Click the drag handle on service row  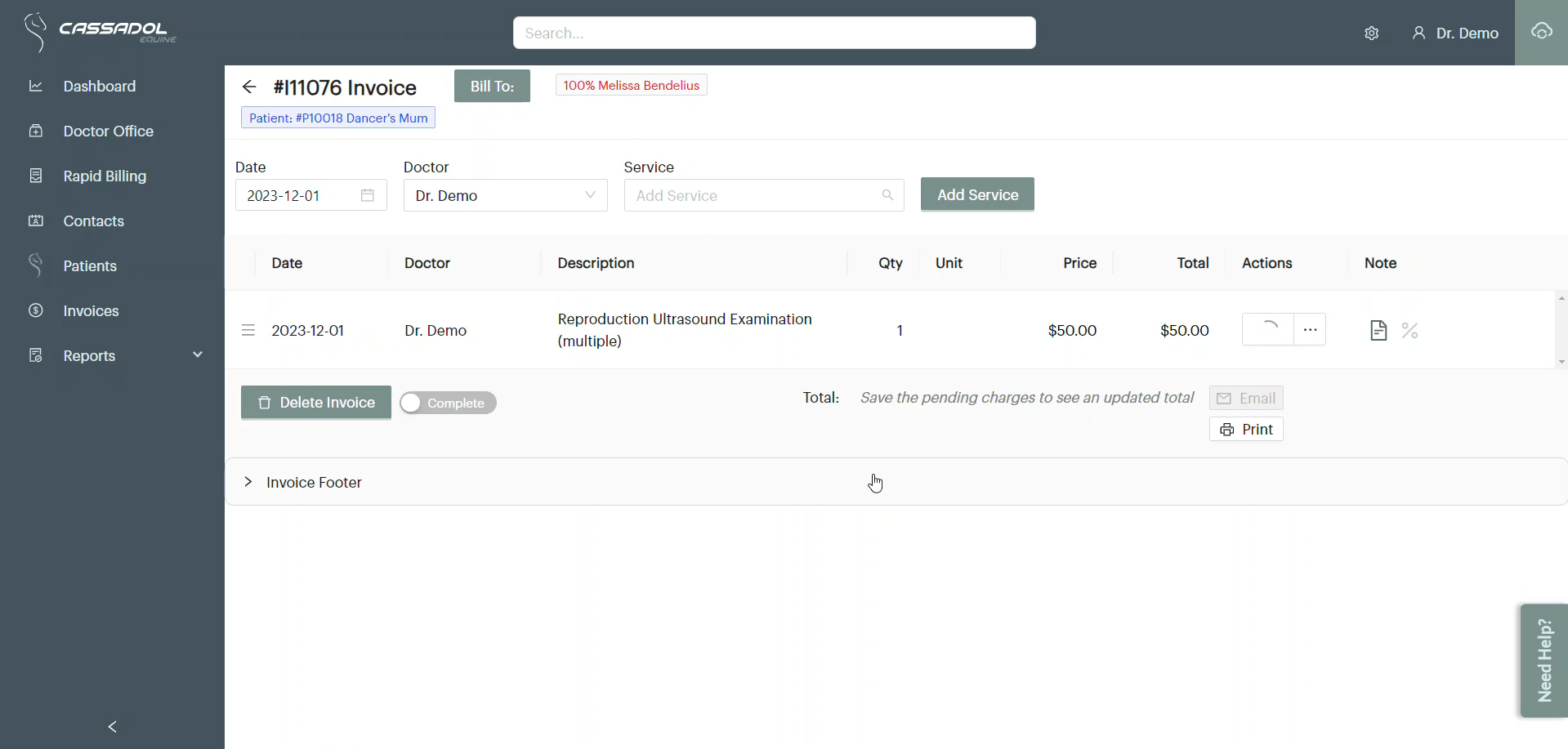[x=248, y=330]
